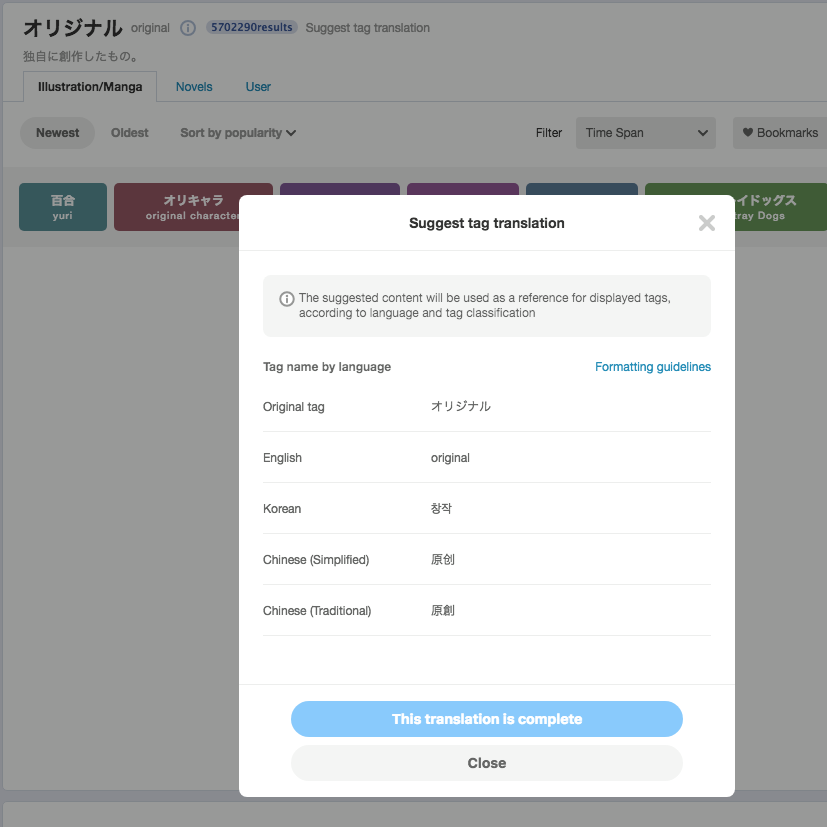Click This translation is complete button
The height and width of the screenshot is (827, 827).
486,719
